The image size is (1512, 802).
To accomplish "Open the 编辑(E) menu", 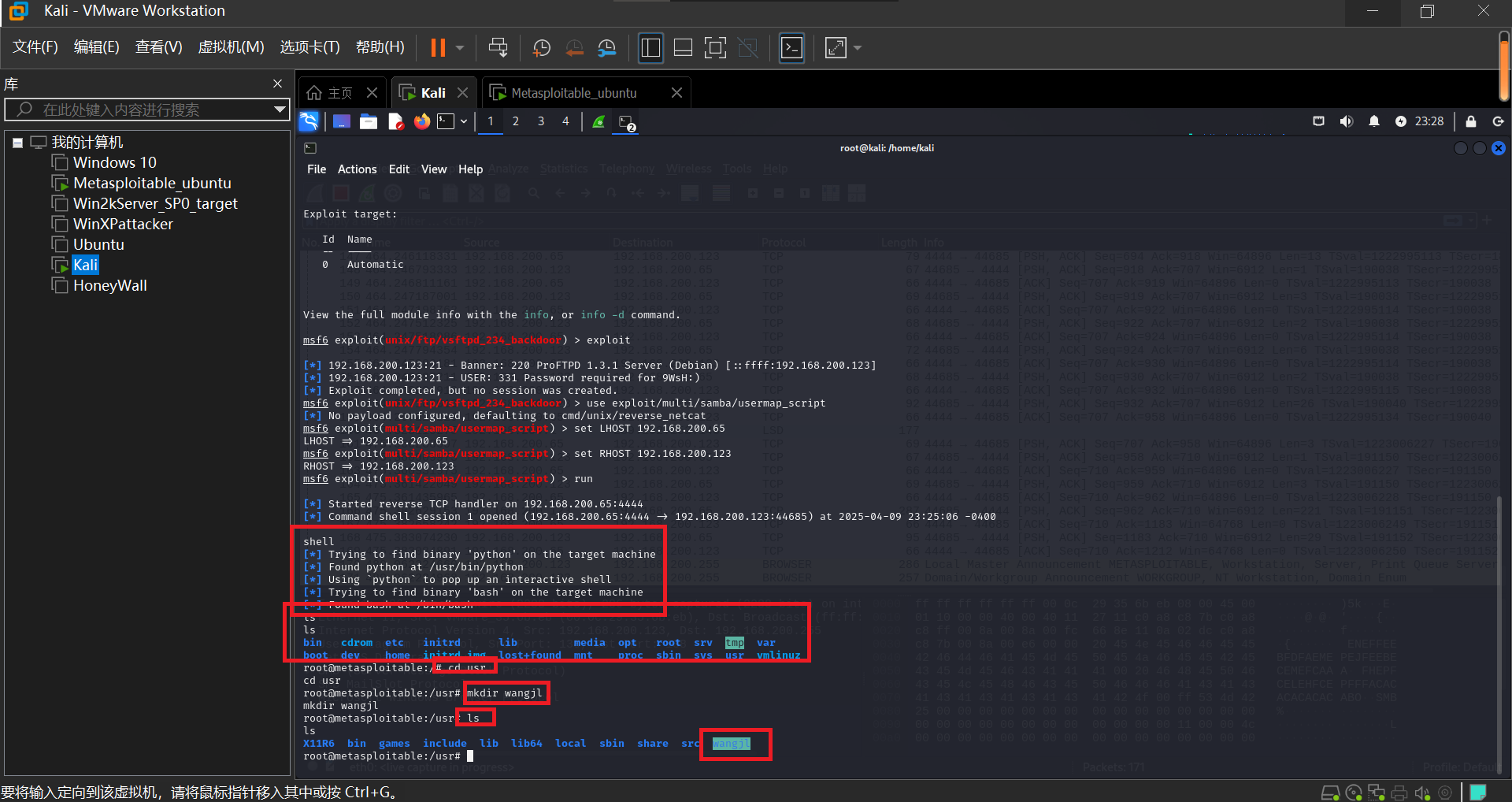I will click(97, 47).
